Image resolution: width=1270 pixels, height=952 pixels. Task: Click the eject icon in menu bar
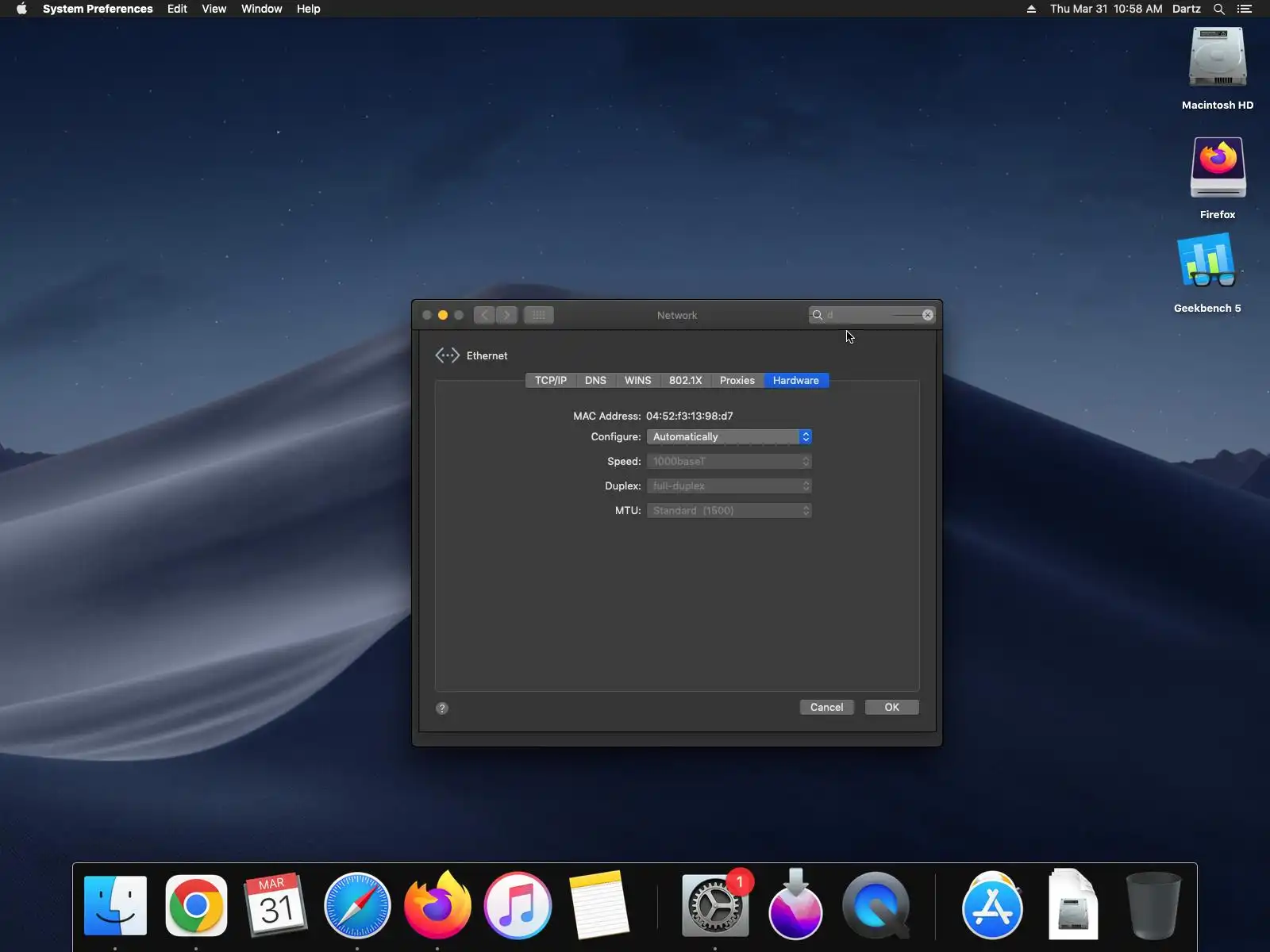1031,9
